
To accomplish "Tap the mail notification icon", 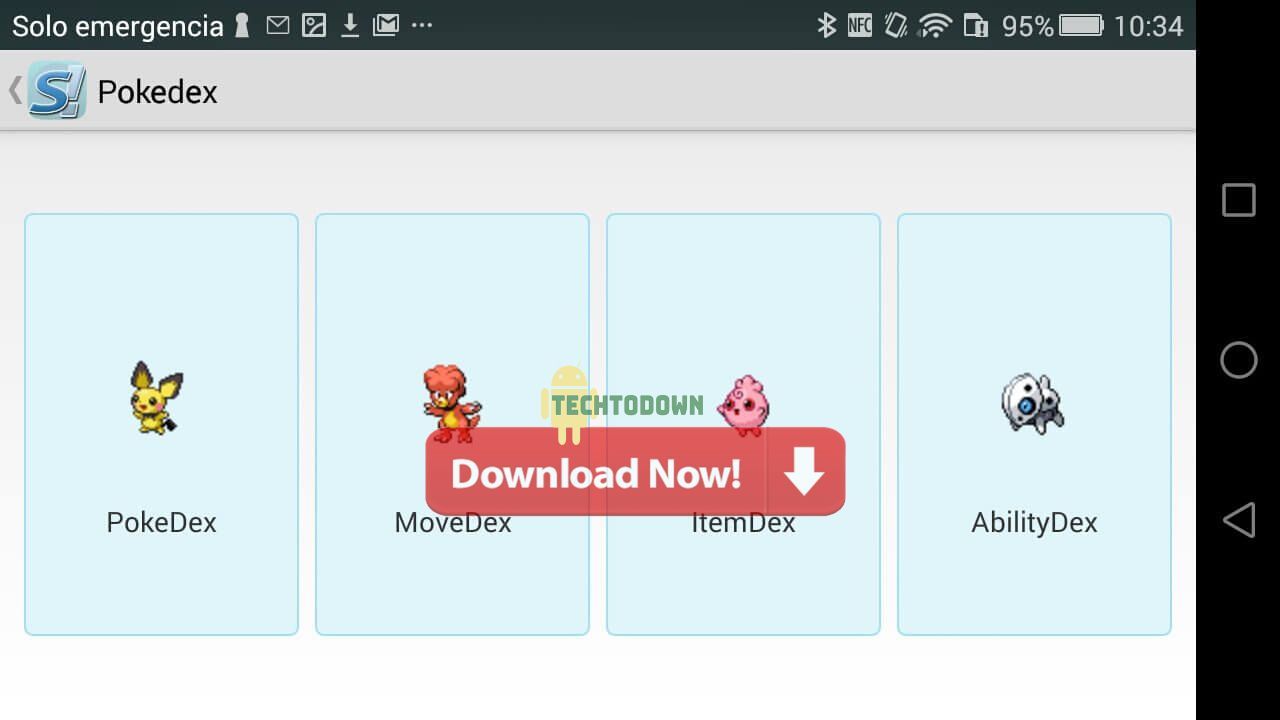I will click(x=278, y=25).
